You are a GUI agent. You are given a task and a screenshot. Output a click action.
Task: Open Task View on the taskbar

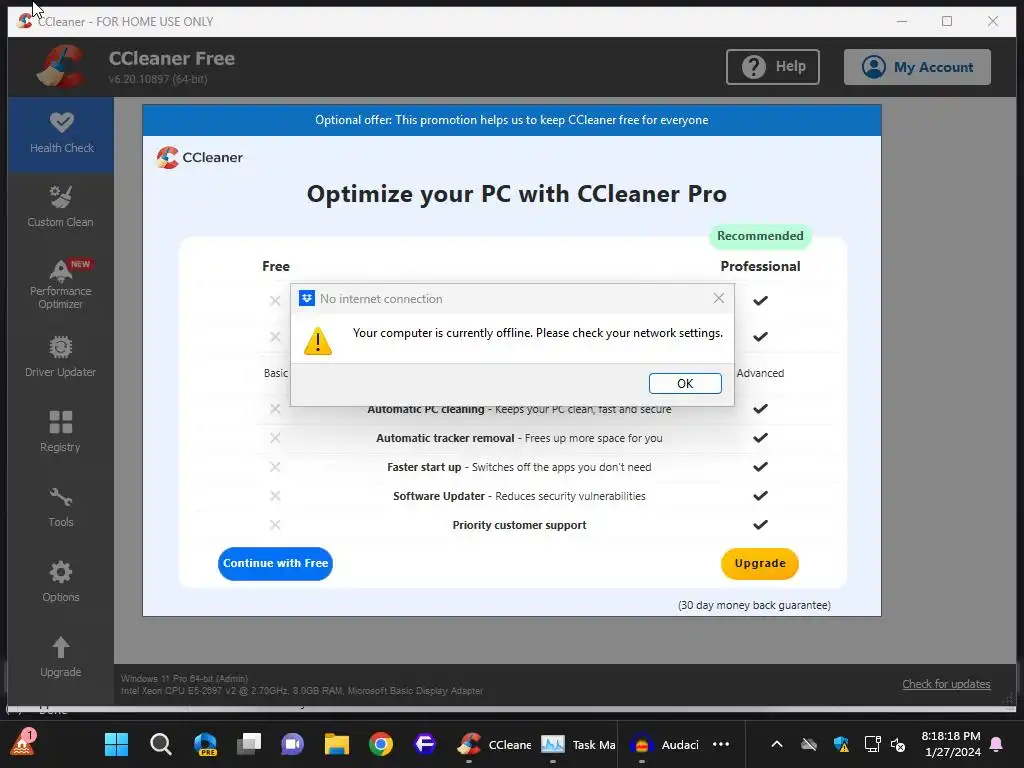pyautogui.click(x=249, y=744)
